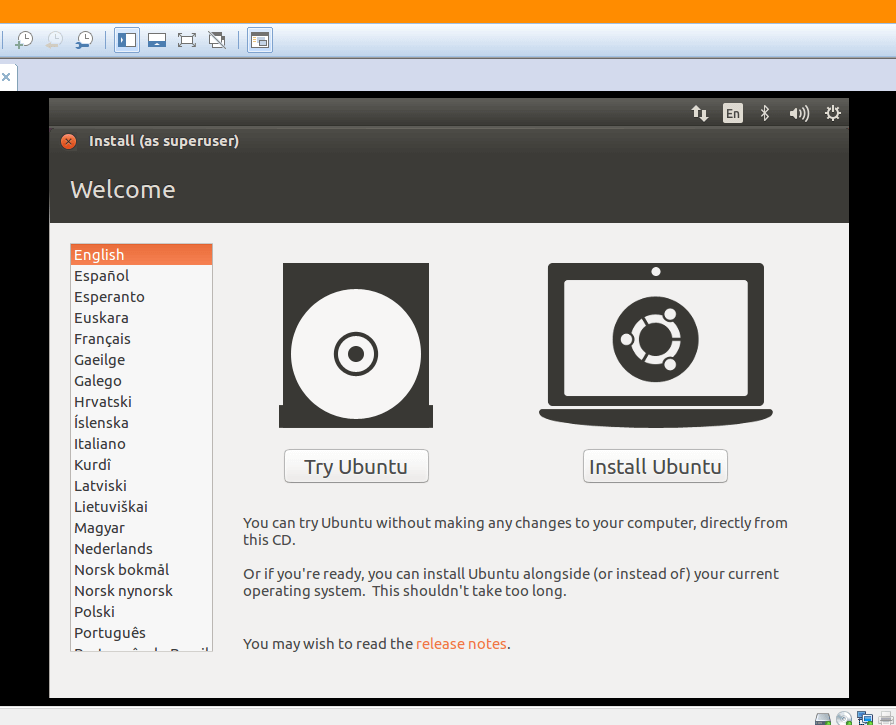Open the En keyboard layout menu
Viewport: 896px width, 725px height.
pyautogui.click(x=732, y=113)
